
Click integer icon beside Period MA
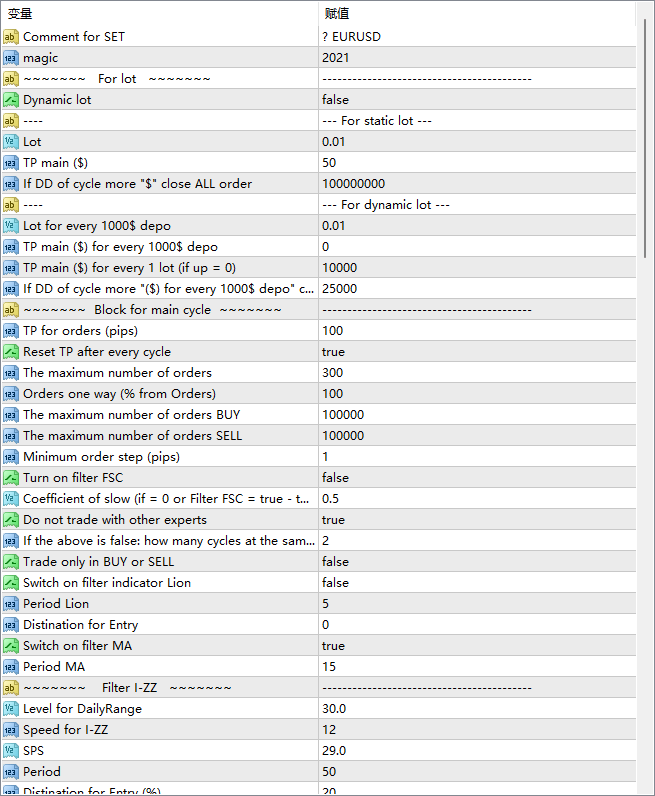[11, 667]
